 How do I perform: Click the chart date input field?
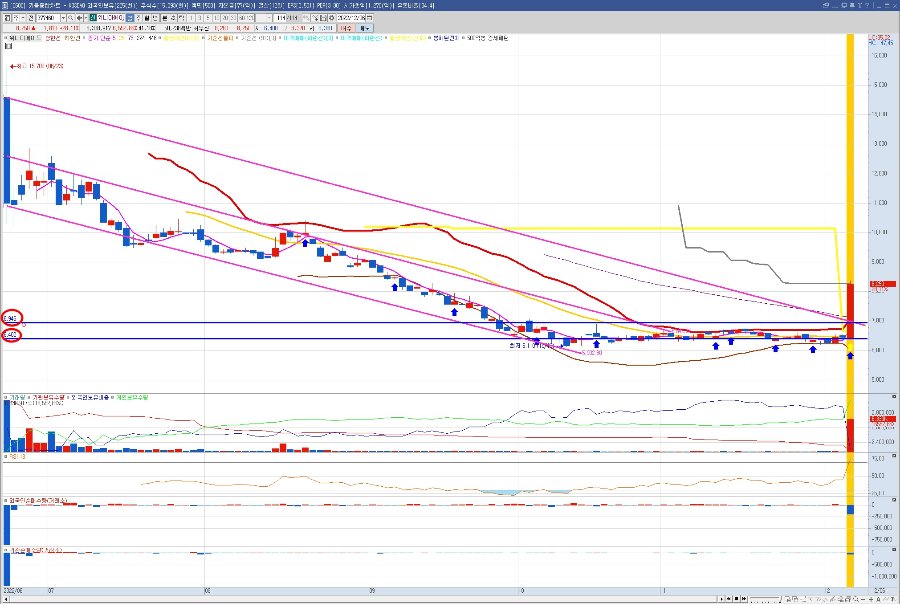tap(351, 18)
